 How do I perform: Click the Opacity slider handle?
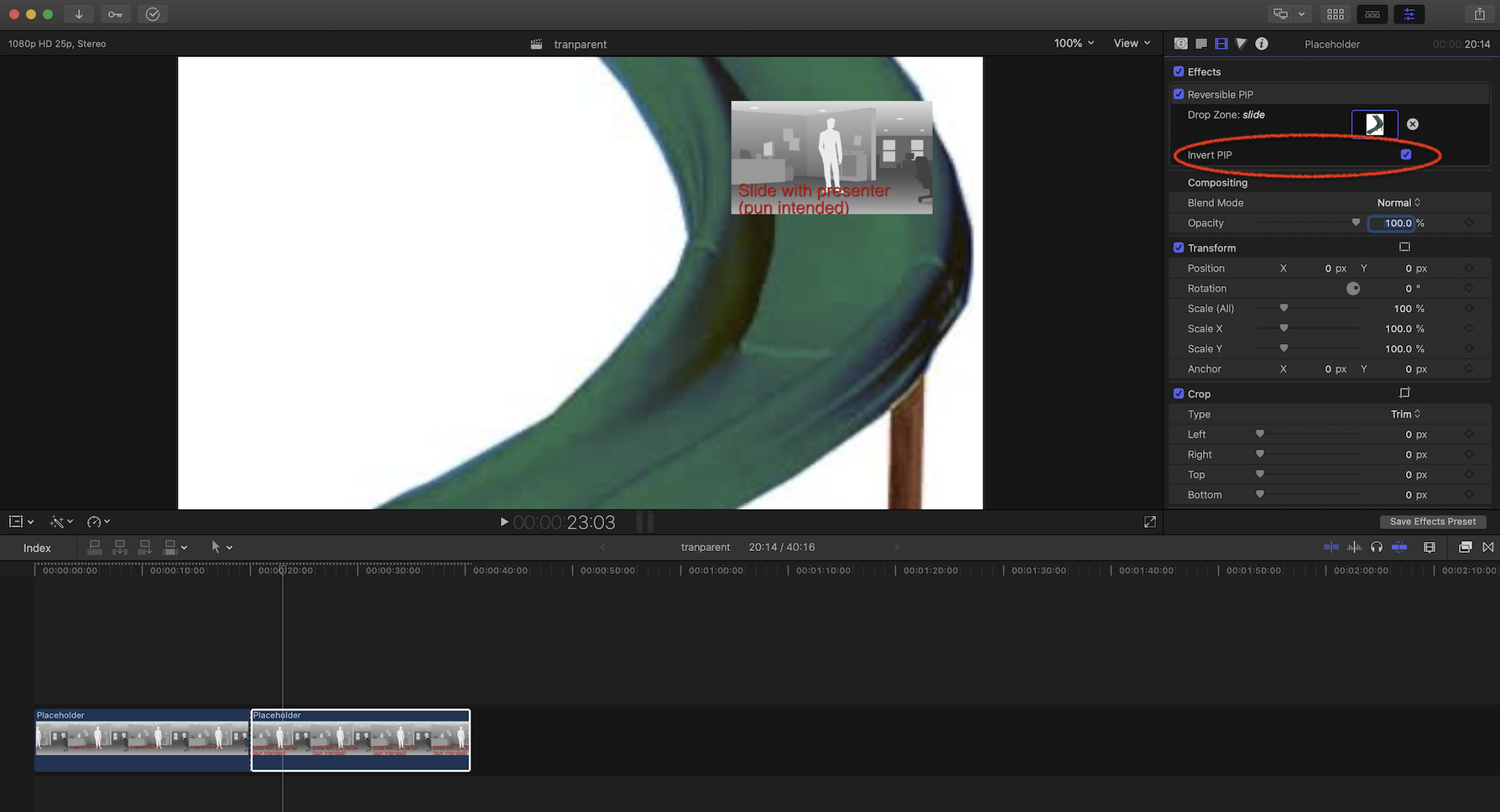coord(1356,223)
